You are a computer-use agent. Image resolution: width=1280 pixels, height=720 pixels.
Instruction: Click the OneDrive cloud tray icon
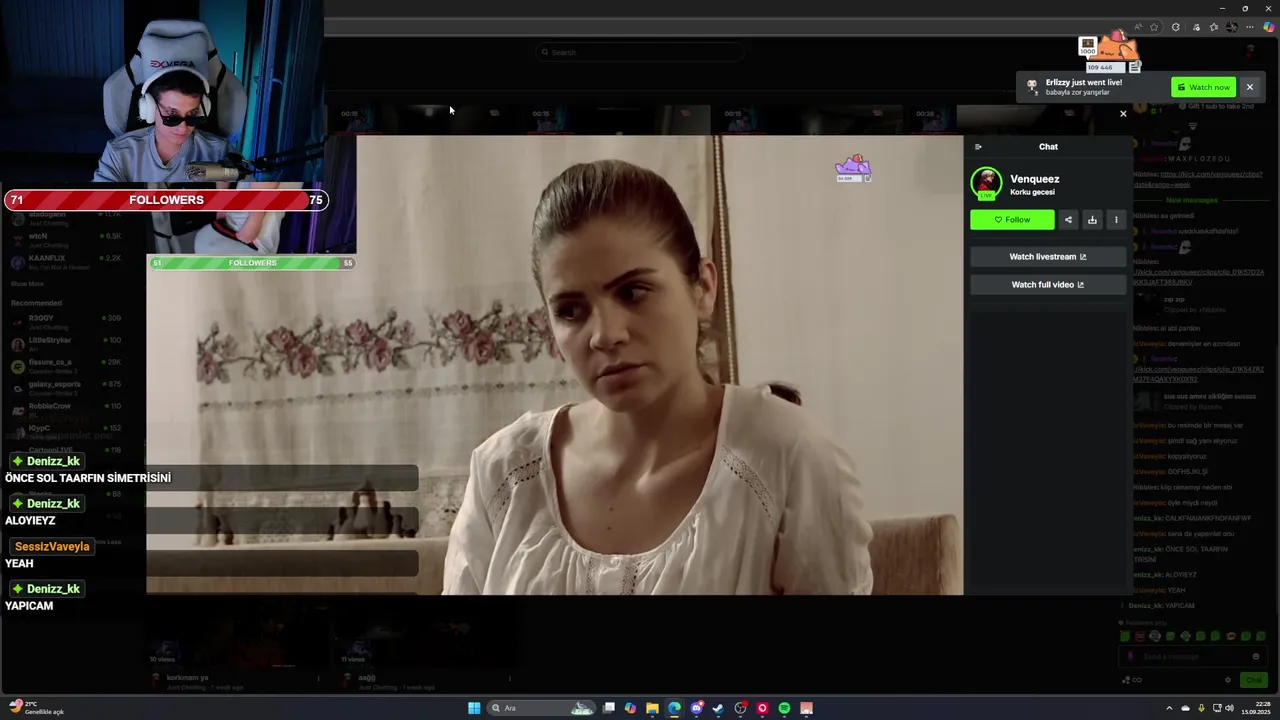pyautogui.click(x=1186, y=708)
